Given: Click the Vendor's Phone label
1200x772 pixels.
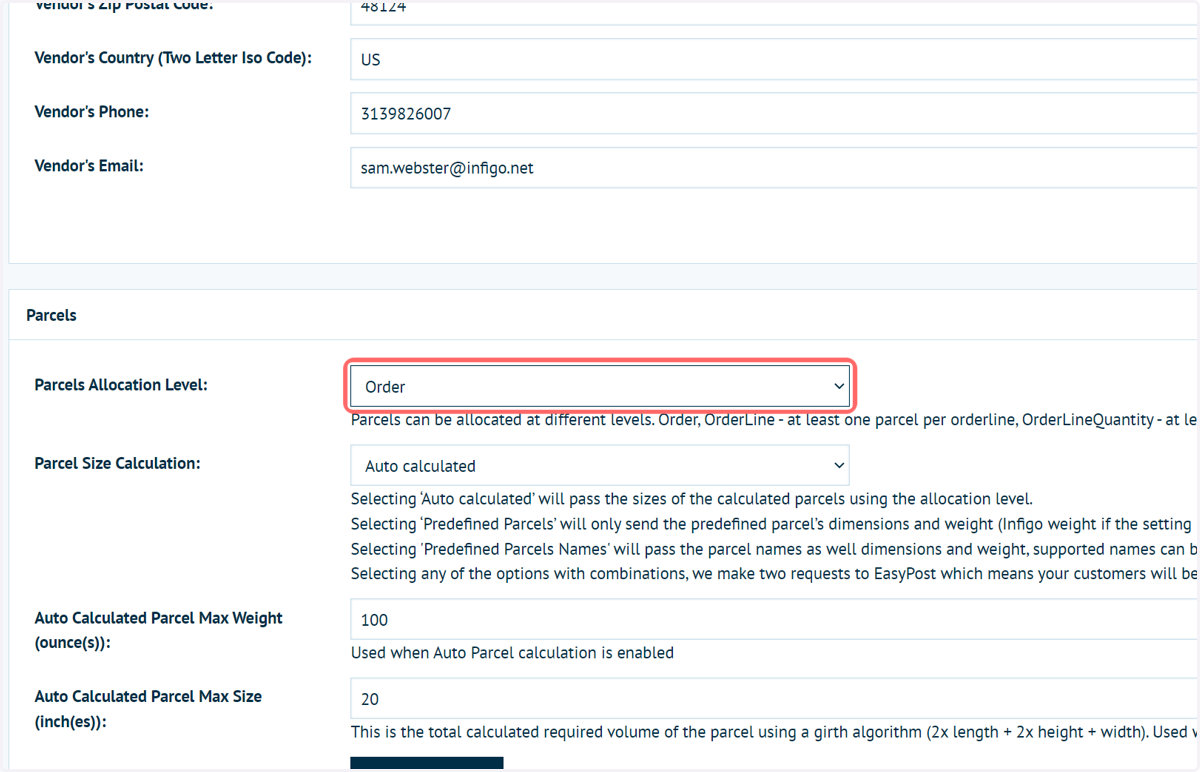Looking at the screenshot, I should tap(91, 112).
